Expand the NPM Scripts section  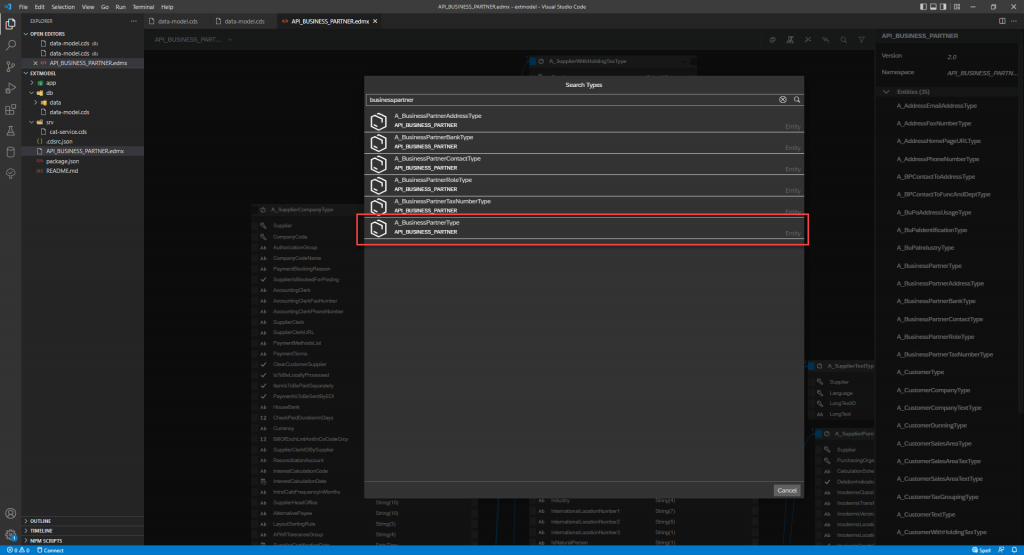pos(26,541)
